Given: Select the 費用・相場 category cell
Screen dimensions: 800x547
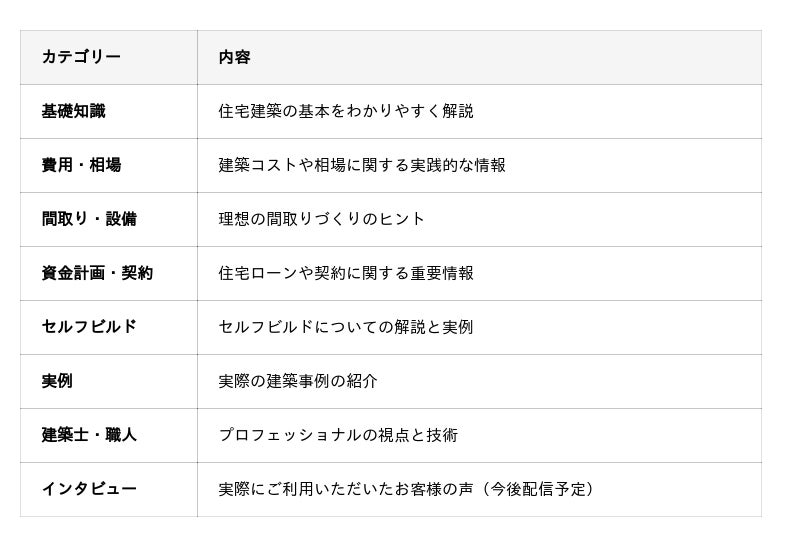Looking at the screenshot, I should 81,165.
